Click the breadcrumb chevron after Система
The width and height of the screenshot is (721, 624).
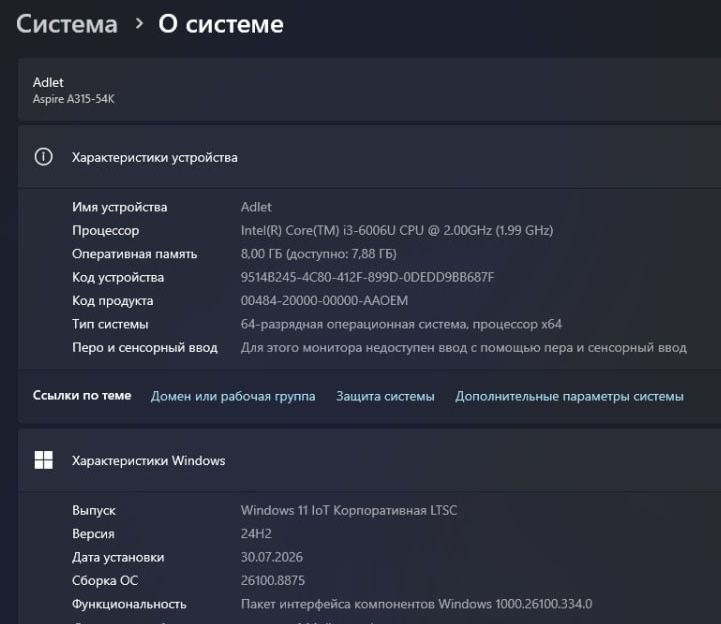pyautogui.click(x=138, y=23)
